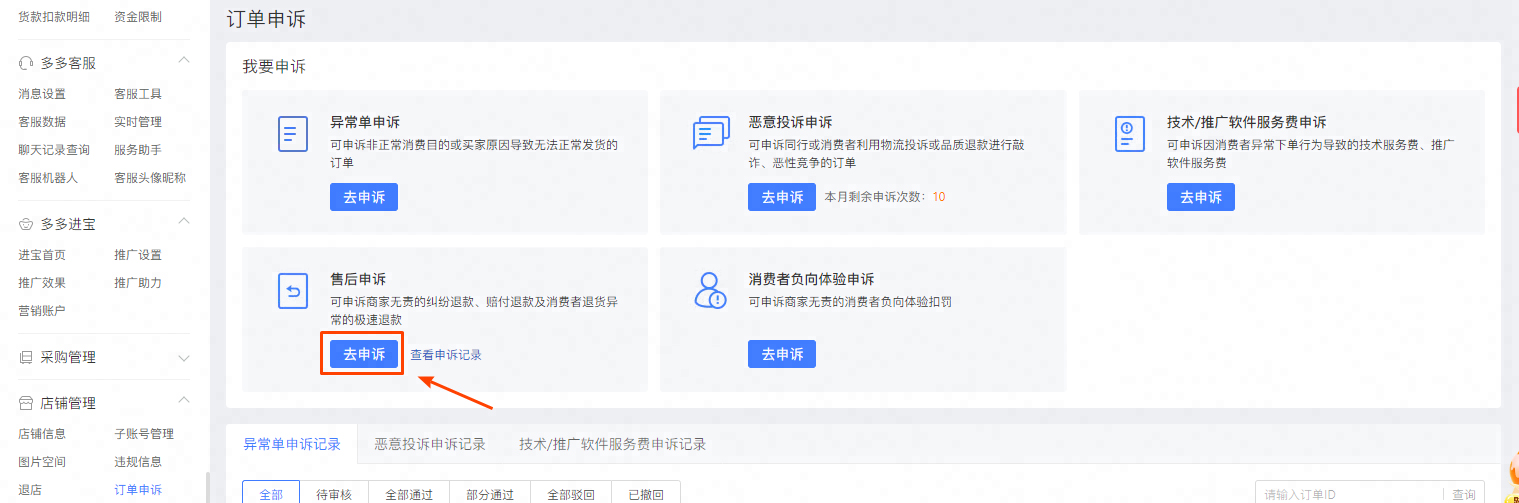Open 违规信息 in sidebar
The width and height of the screenshot is (1519, 503).
click(138, 462)
